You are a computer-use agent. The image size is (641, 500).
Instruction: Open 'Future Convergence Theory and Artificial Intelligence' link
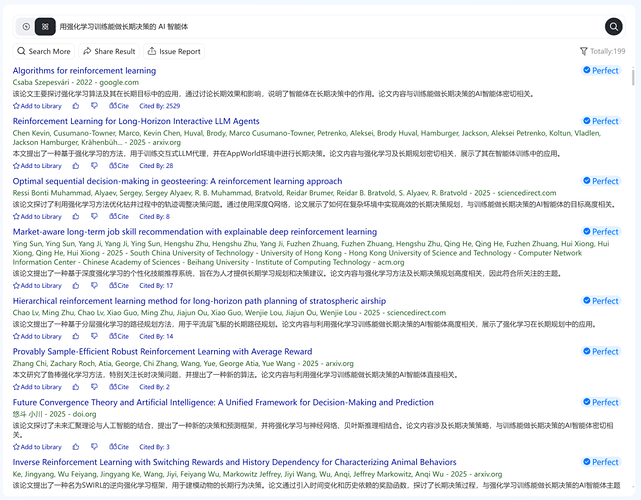[223, 402]
